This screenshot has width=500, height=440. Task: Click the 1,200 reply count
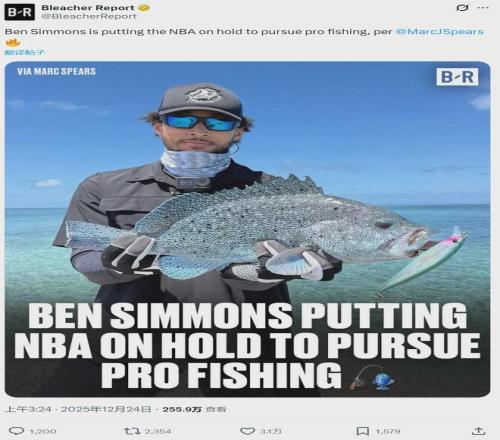[42, 432]
